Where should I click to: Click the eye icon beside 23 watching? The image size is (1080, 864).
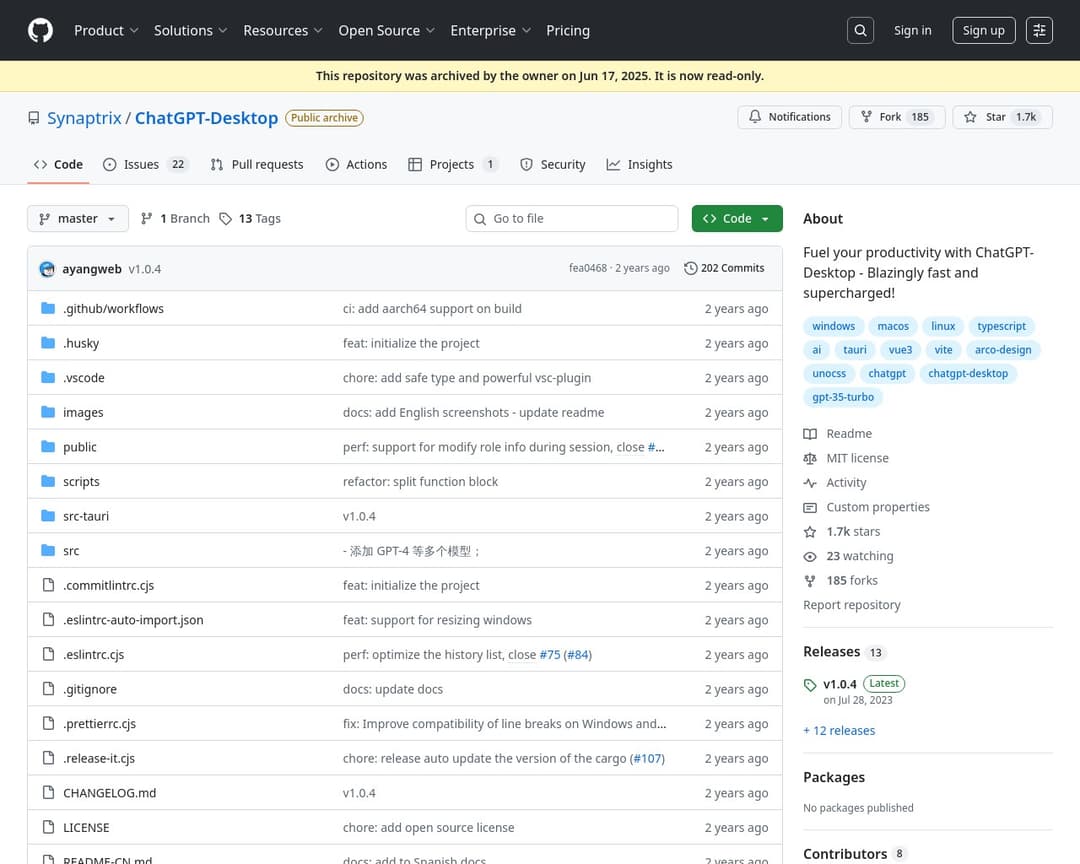(x=811, y=556)
